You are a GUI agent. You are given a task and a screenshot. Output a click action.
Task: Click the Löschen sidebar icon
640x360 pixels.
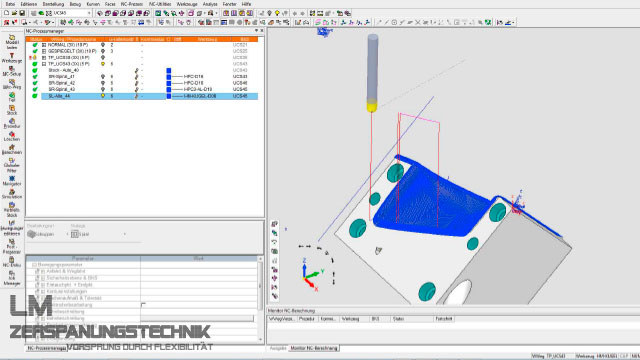click(12, 136)
